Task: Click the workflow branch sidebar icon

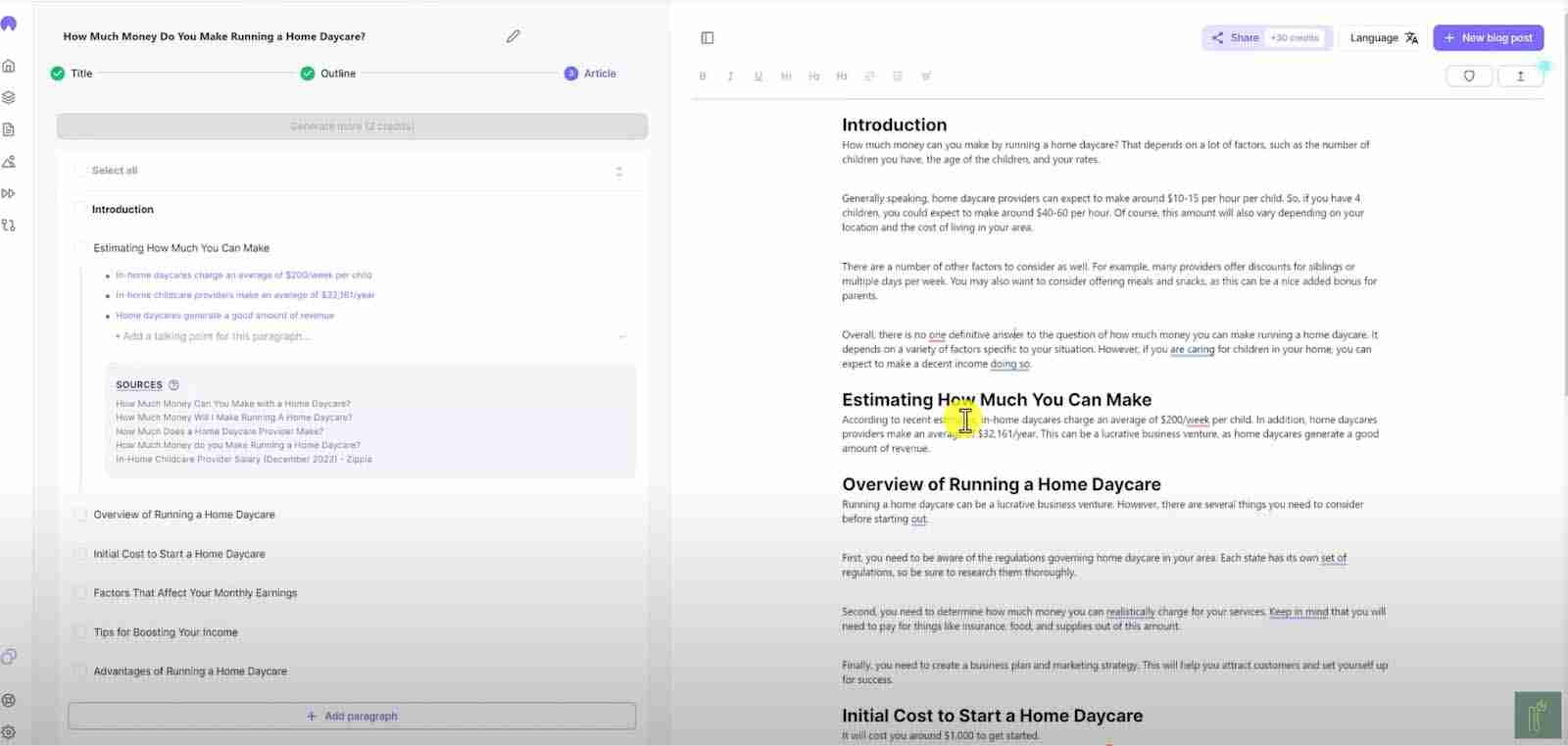Action: coord(9,225)
